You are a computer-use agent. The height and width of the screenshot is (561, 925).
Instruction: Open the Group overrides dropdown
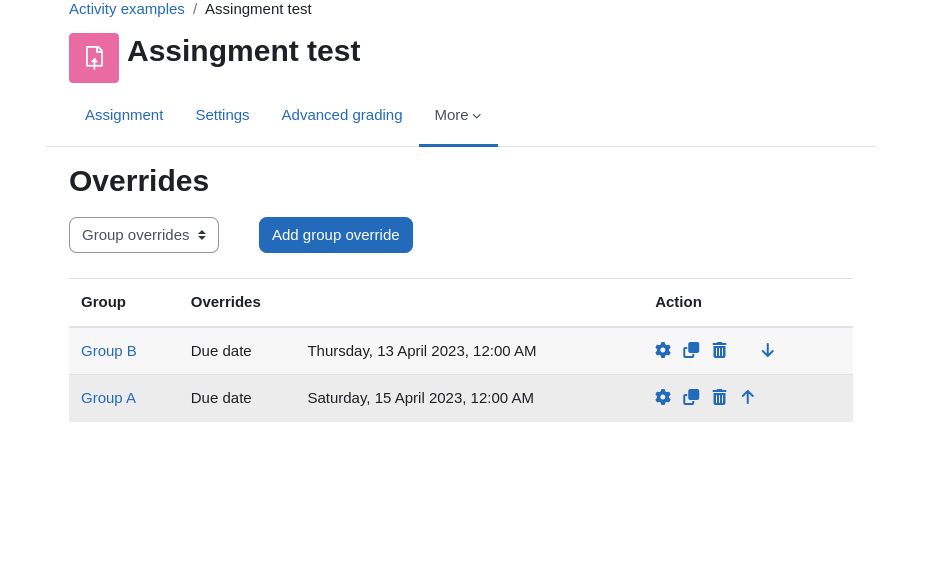[x=144, y=235]
